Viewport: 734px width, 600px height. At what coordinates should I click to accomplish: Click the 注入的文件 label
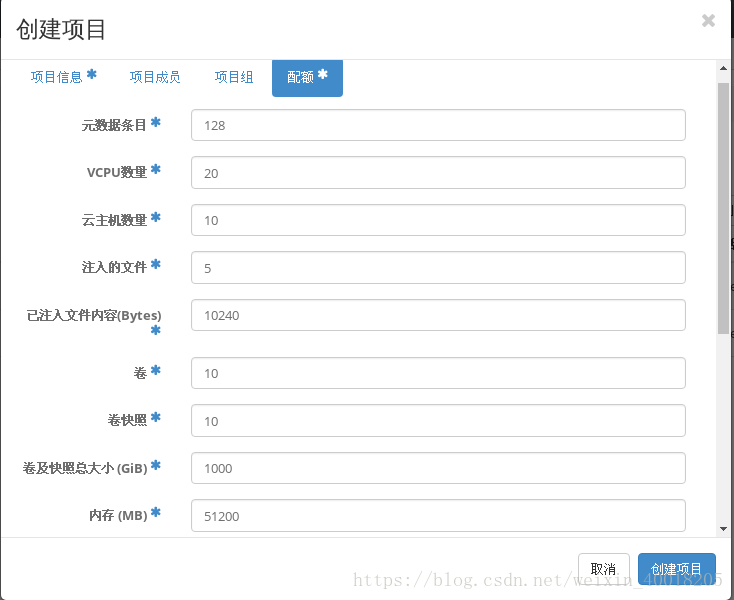coord(114,267)
